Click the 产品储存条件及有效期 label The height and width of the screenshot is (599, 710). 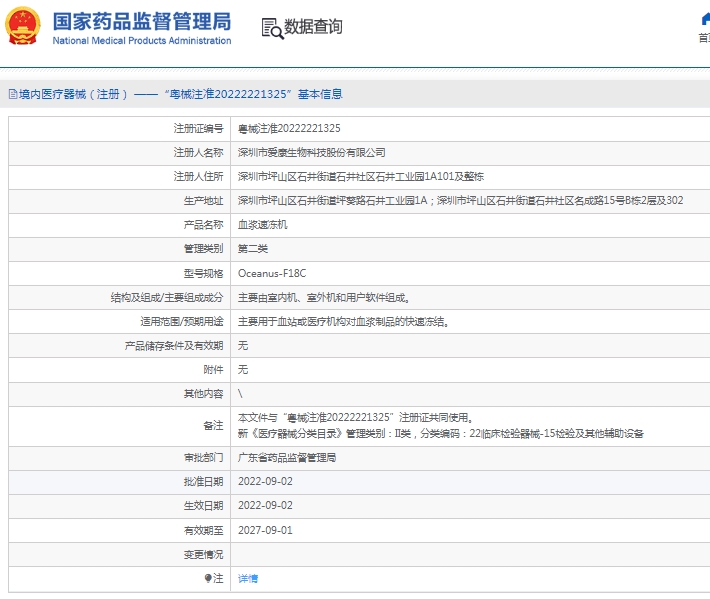[x=174, y=346]
